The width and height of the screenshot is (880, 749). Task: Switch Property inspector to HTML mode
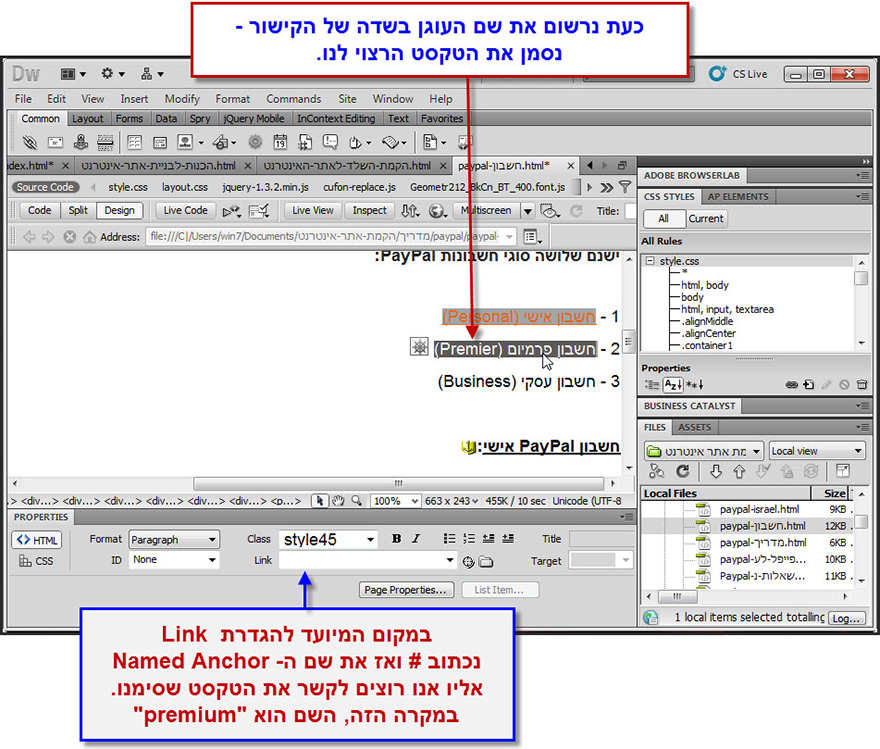(x=37, y=540)
